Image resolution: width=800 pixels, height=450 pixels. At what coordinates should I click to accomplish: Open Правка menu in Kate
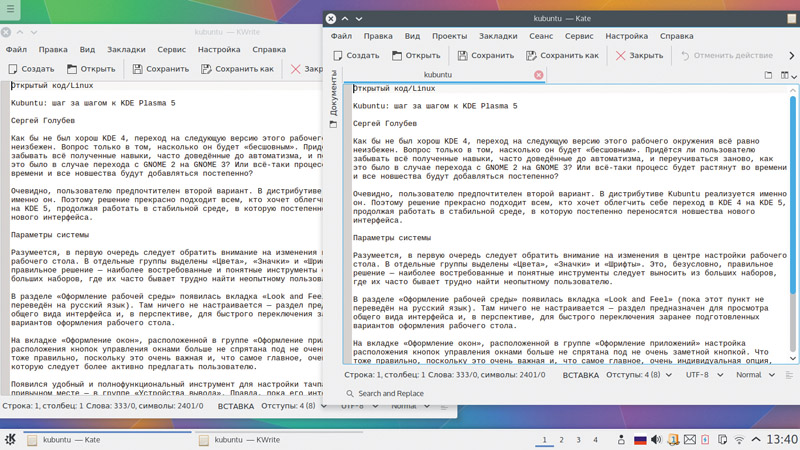[378, 36]
